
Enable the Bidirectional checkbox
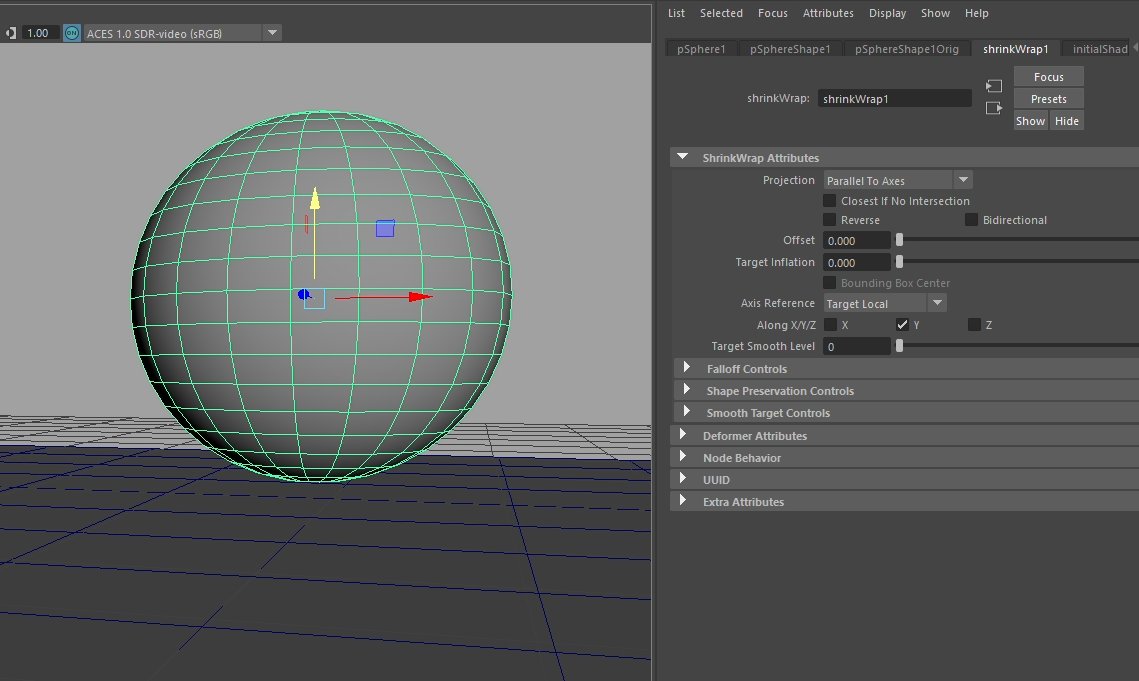(x=971, y=220)
